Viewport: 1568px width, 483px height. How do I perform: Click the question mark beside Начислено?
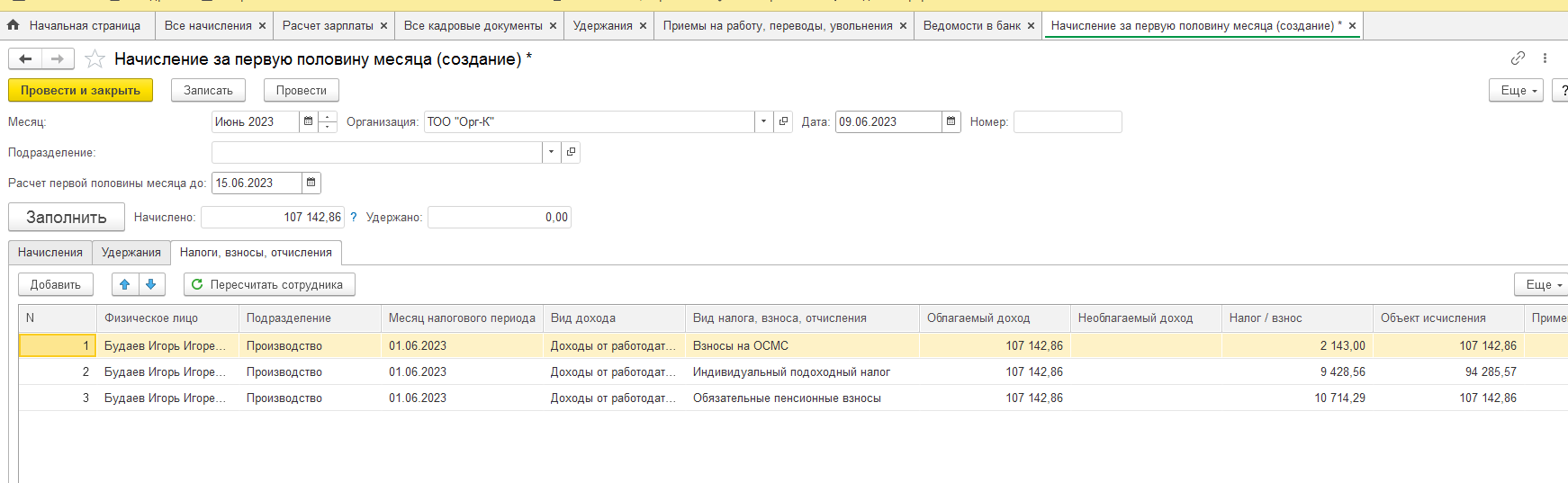(x=354, y=217)
